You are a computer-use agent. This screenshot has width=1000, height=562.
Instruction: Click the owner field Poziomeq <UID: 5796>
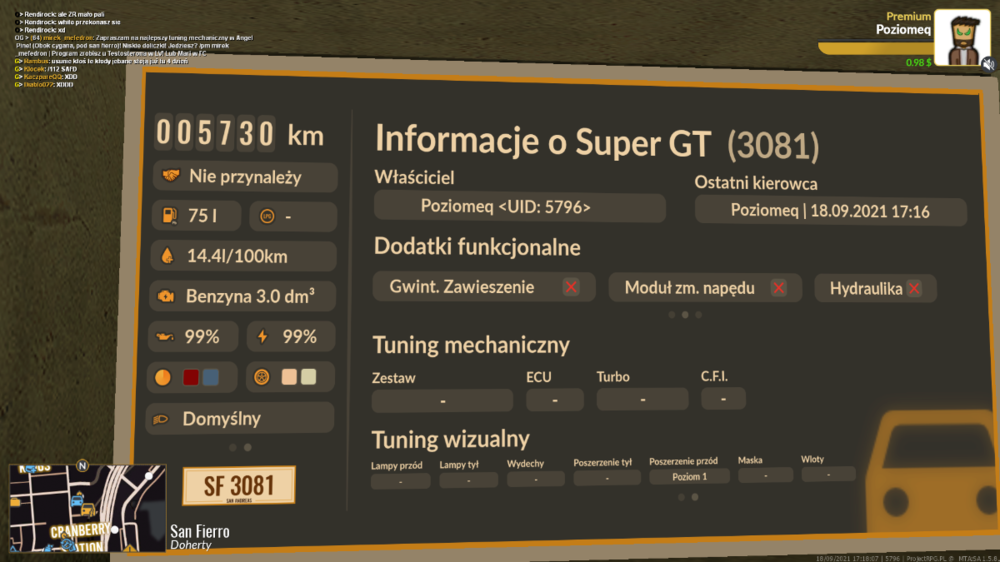click(520, 207)
